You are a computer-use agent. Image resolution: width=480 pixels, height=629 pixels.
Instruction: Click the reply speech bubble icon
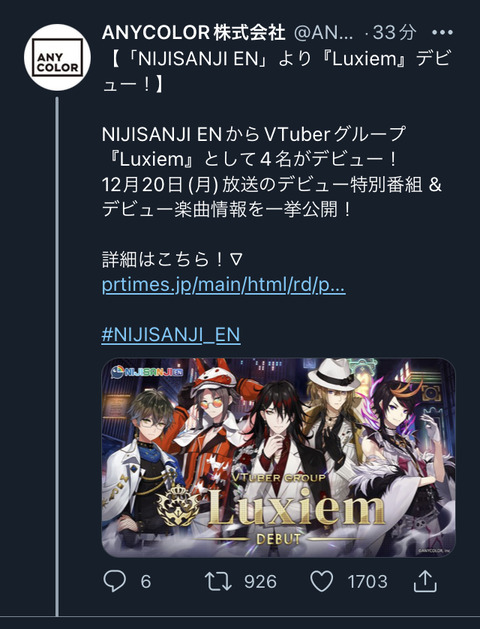[x=114, y=581]
